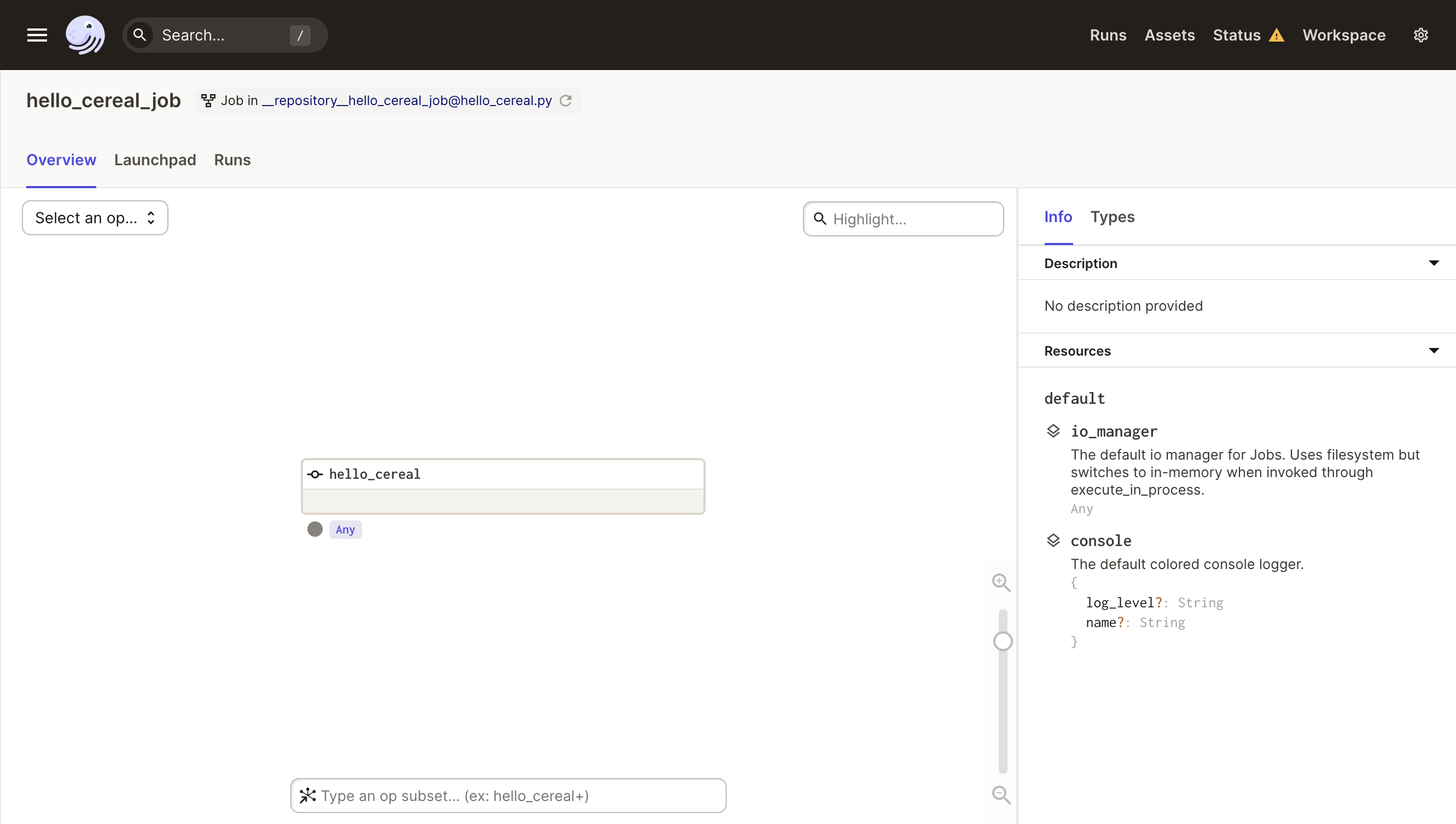This screenshot has height=824, width=1456.
Task: Click the op subset type input field
Action: coord(509,795)
